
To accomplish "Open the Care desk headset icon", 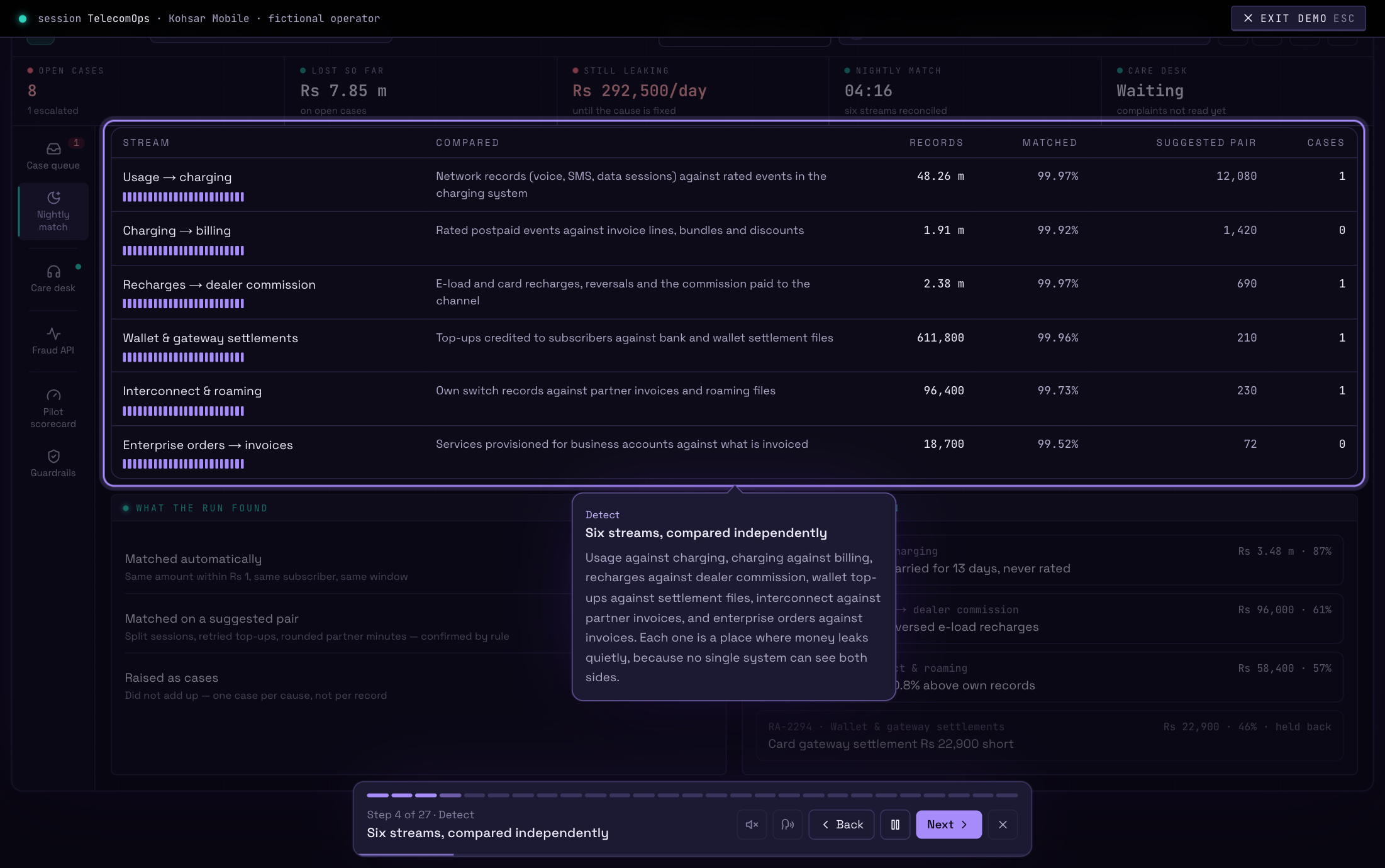I will [53, 272].
